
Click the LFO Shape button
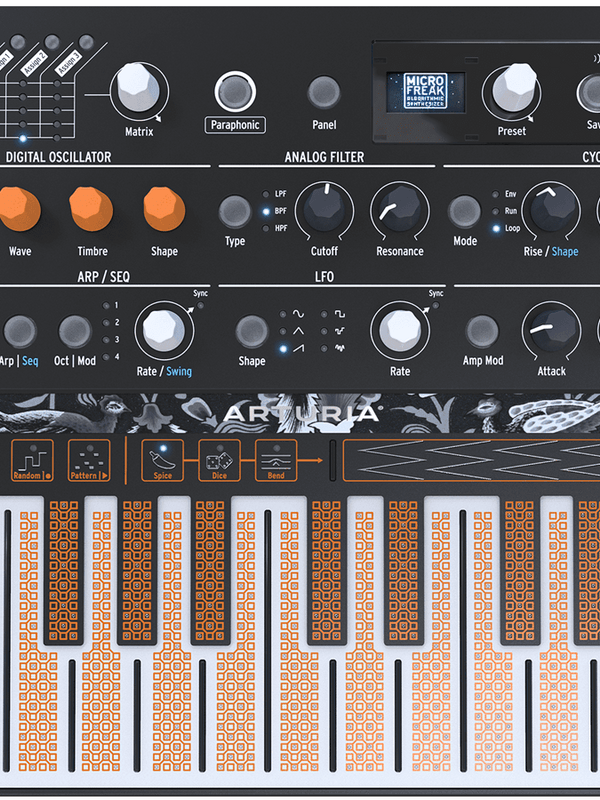tap(252, 332)
